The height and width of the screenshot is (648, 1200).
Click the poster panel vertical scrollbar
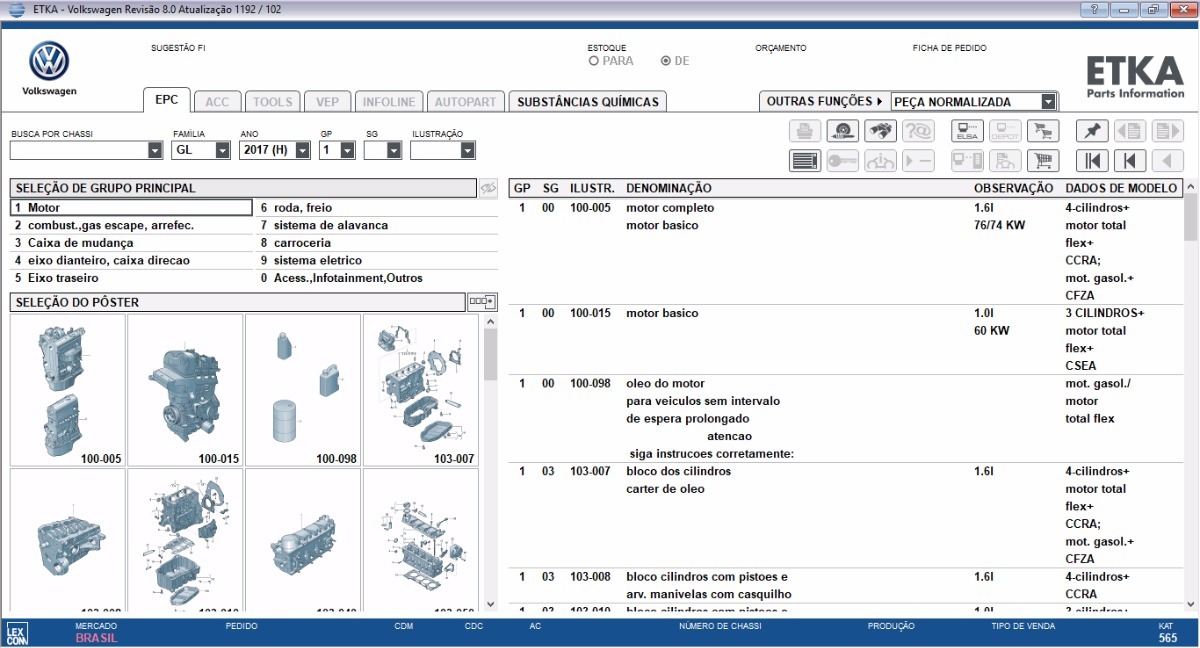point(490,462)
